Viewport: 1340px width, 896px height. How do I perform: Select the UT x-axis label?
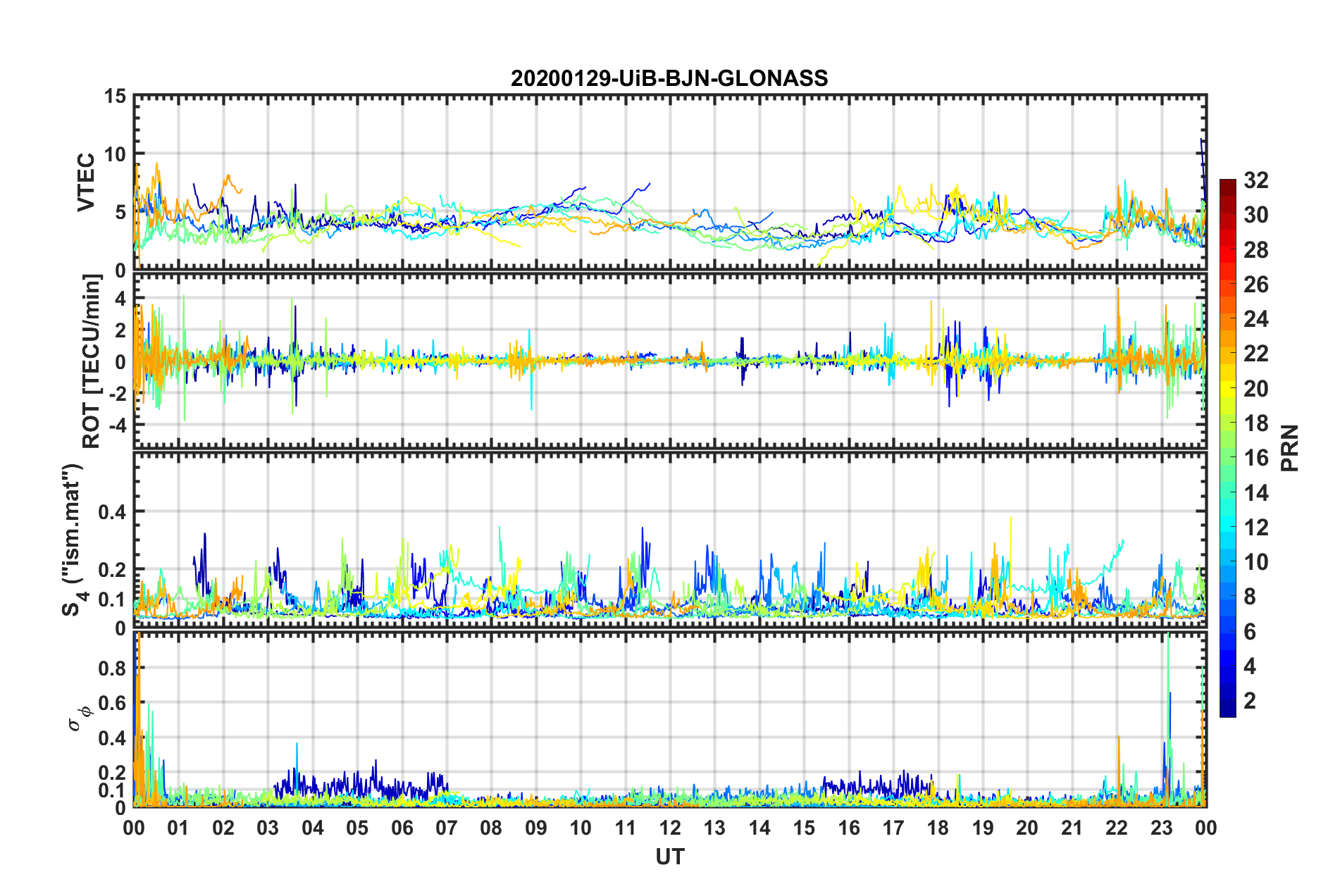coord(670,857)
